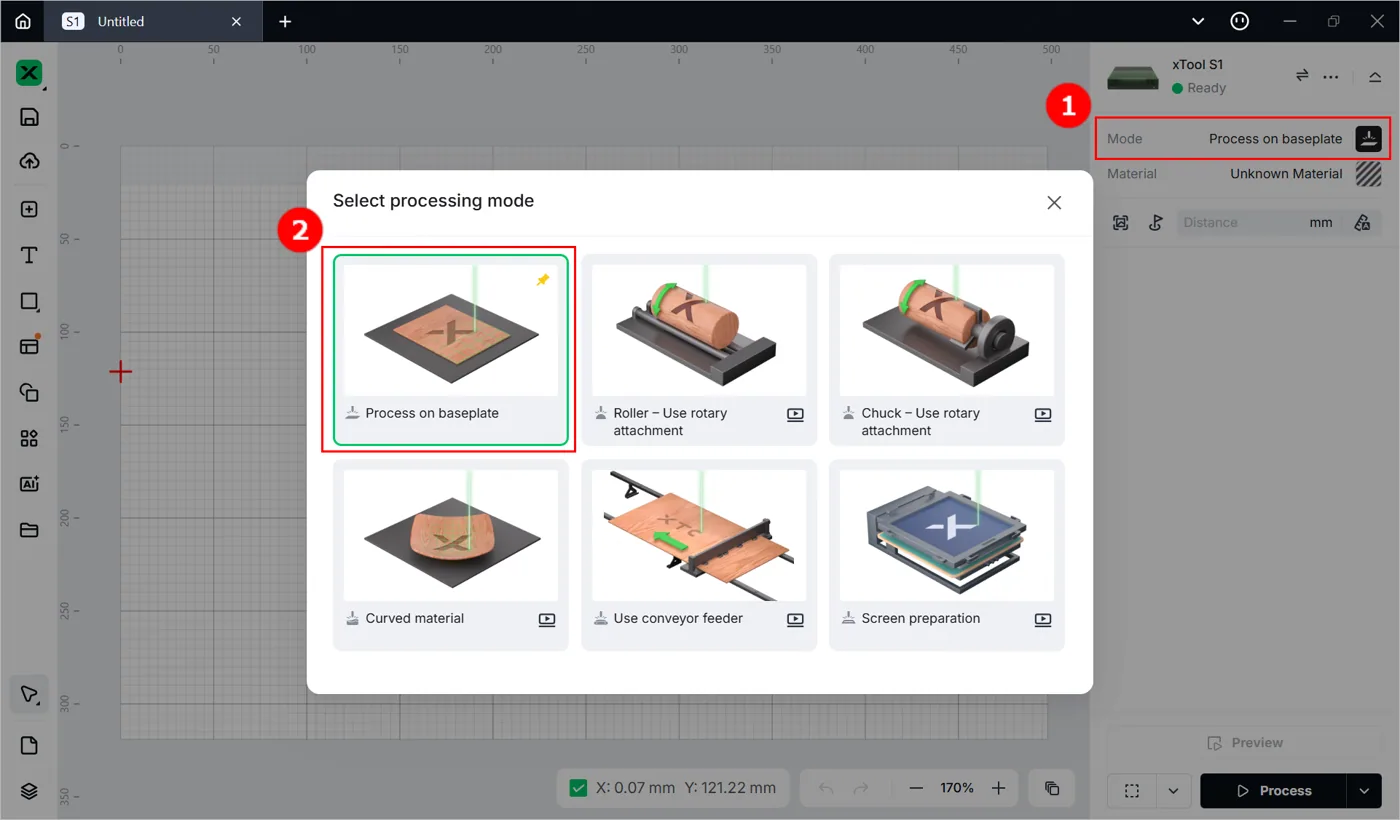Click the xTool S1 device name
The height and width of the screenshot is (820, 1400).
coord(1197,64)
